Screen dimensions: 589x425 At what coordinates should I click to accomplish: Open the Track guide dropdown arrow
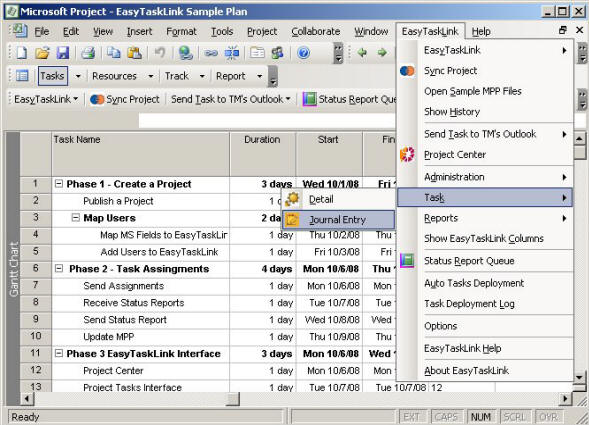(202, 76)
